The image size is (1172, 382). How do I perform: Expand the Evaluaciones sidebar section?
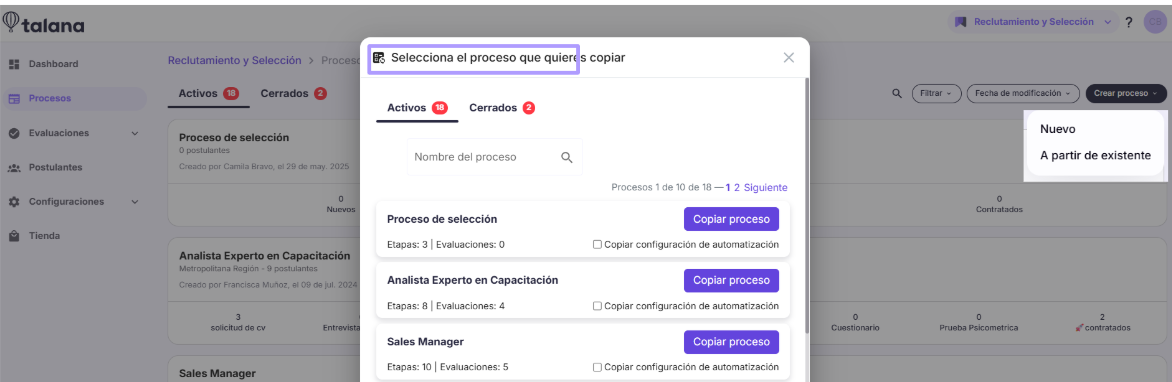pos(135,133)
